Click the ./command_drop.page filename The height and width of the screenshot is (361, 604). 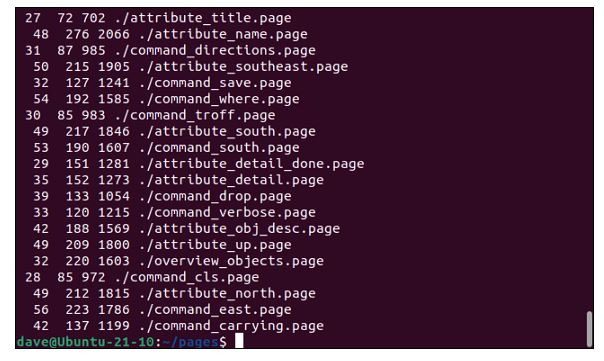tap(215, 196)
